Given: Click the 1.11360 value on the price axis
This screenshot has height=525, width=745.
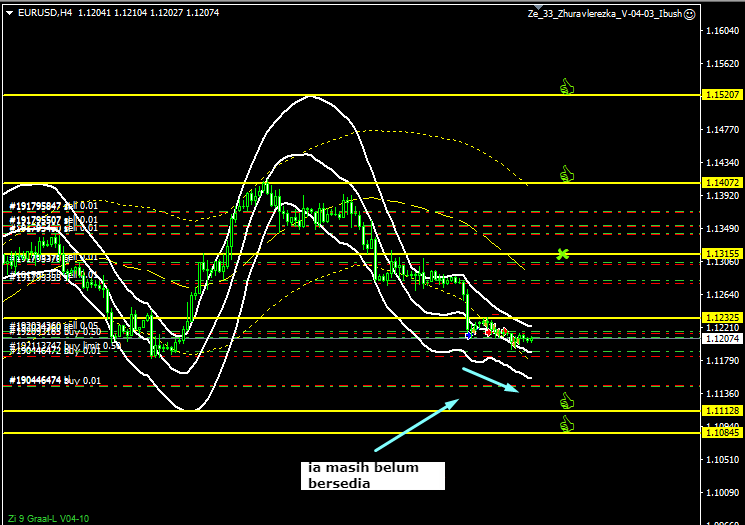Looking at the screenshot, I should tap(723, 393).
